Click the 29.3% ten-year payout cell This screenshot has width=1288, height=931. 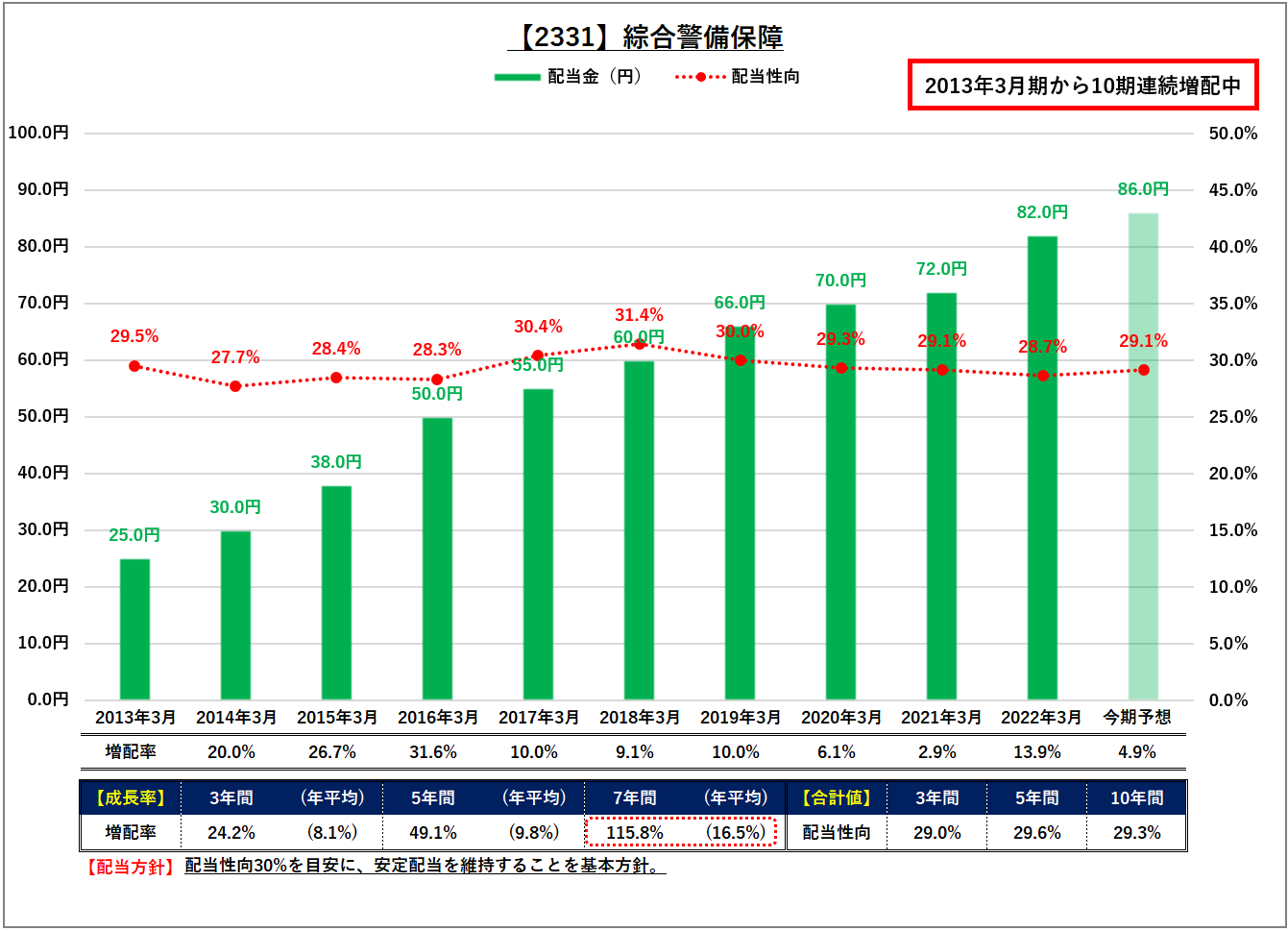coord(1137,833)
